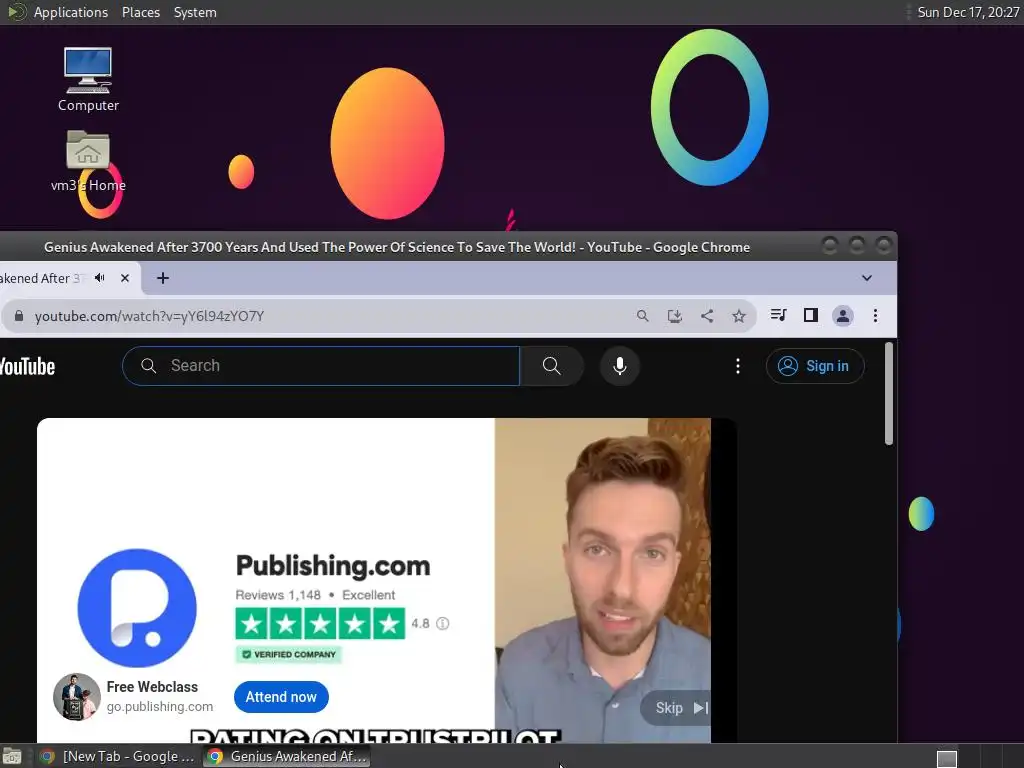Open the Chrome profile avatar
Image resolution: width=1024 pixels, height=768 pixels.
(842, 316)
